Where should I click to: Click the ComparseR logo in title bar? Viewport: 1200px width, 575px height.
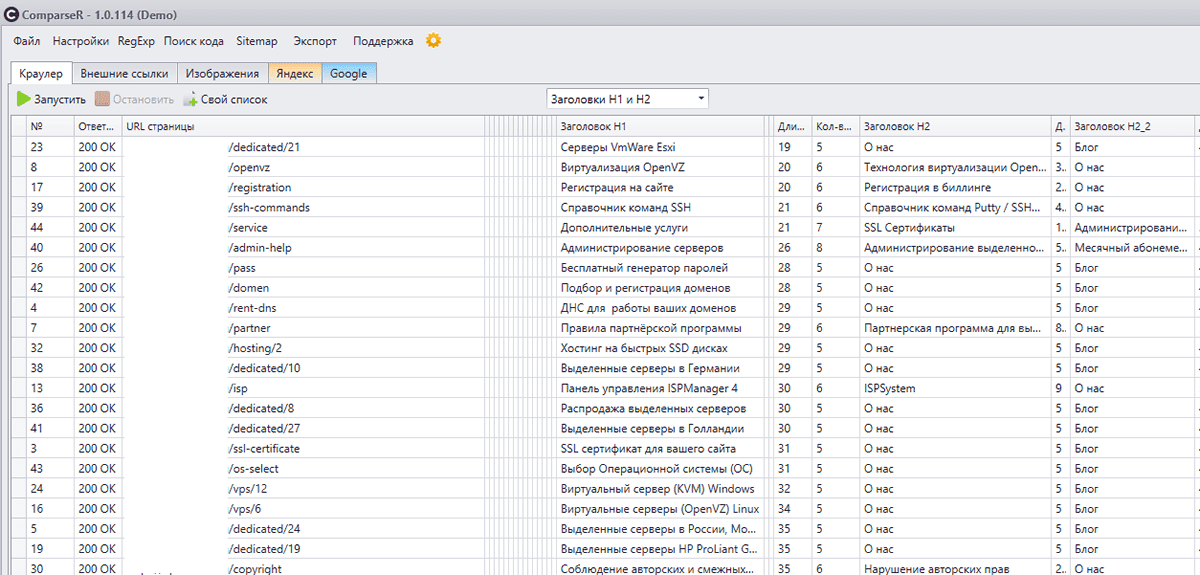[x=9, y=10]
